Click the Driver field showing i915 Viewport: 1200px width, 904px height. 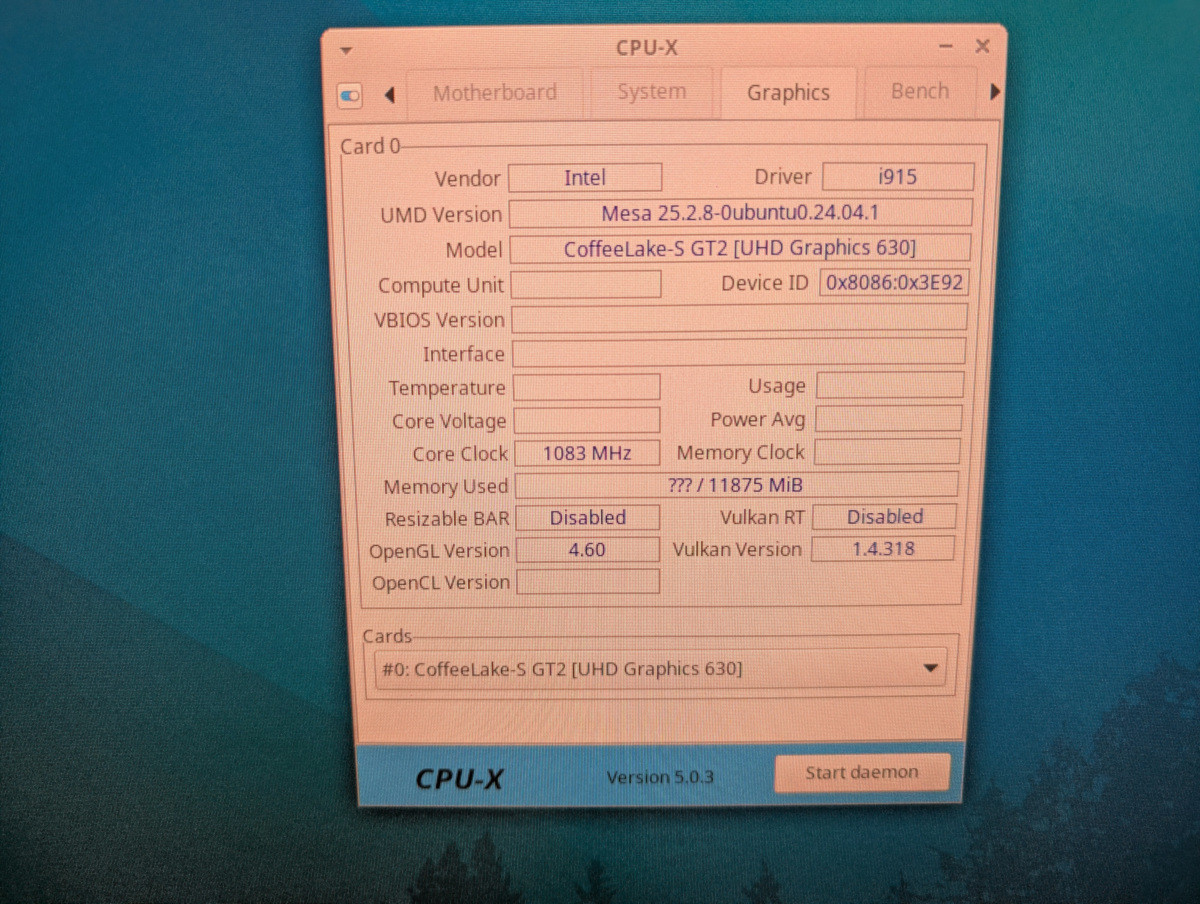[897, 176]
